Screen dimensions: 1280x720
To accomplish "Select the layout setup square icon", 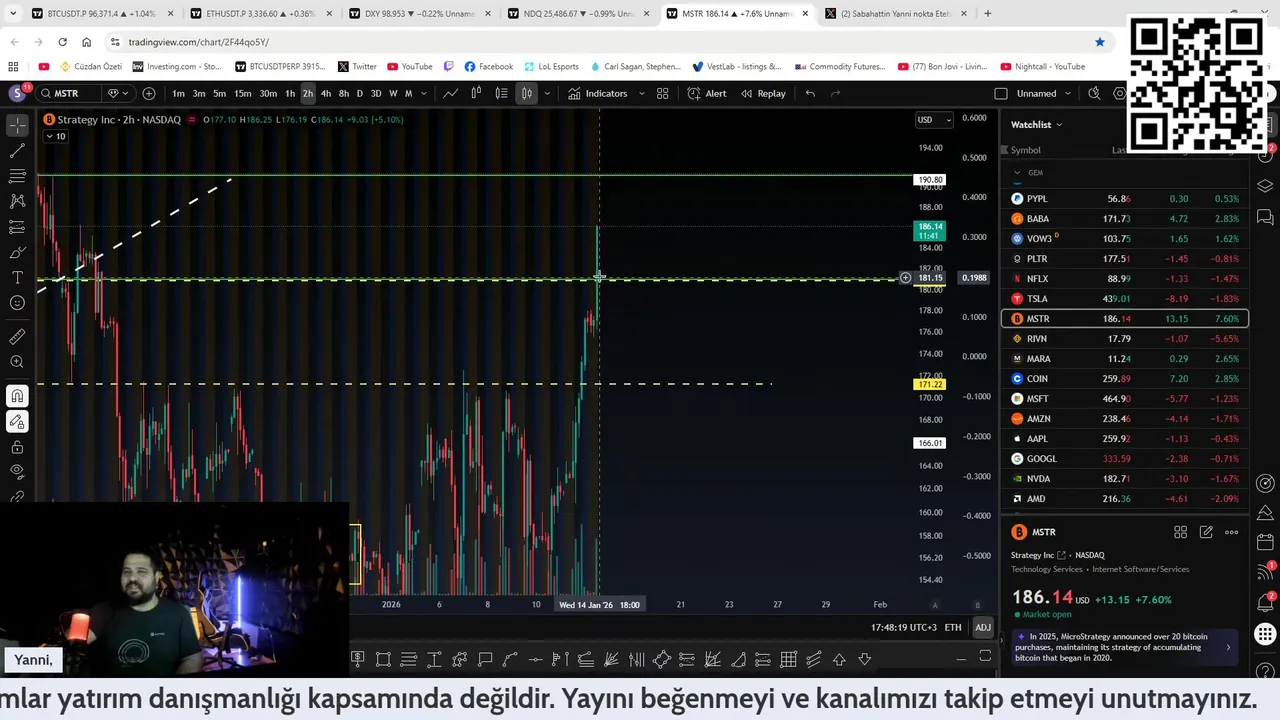I will [x=1001, y=93].
